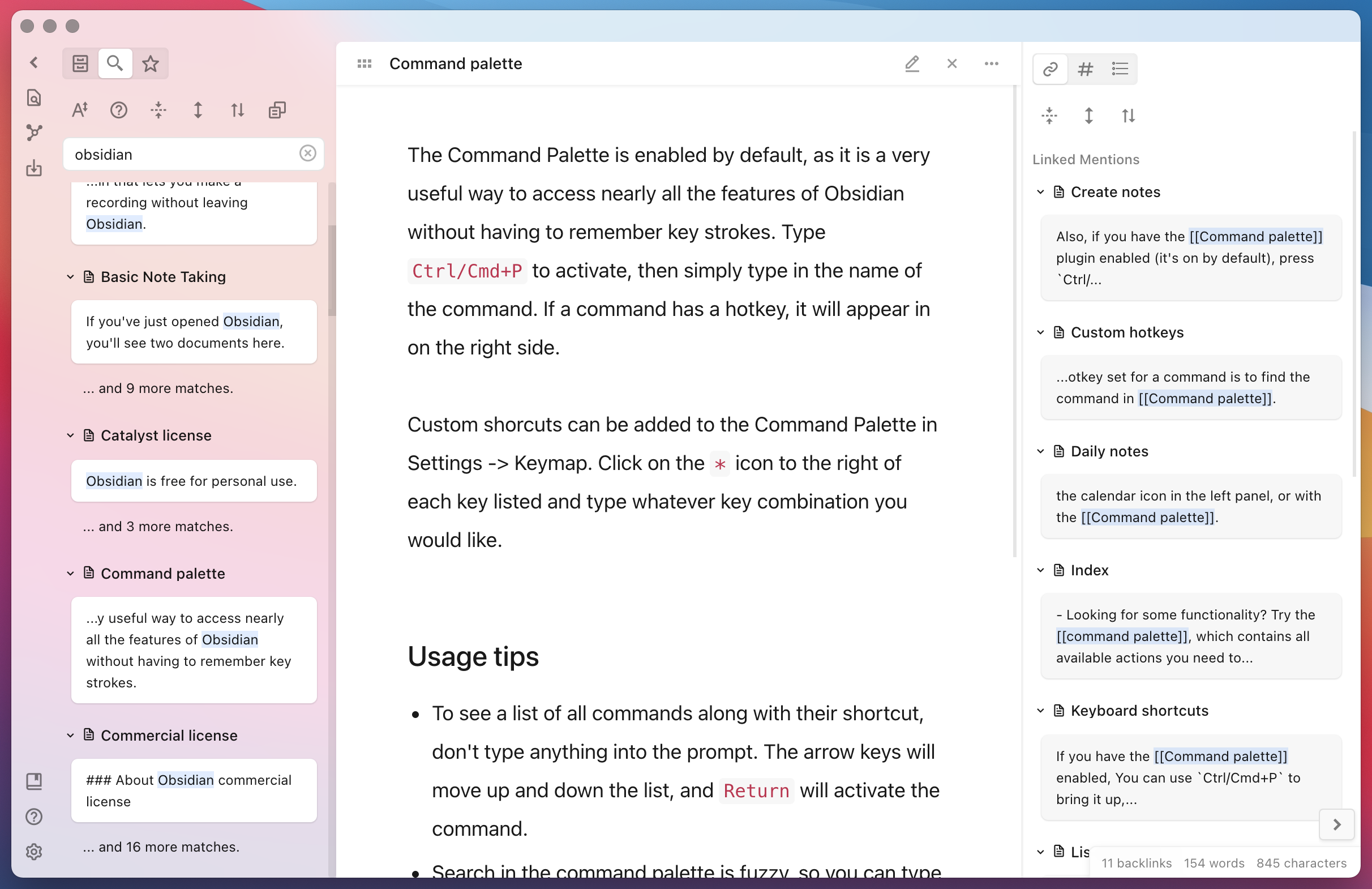
Task: Toggle collapse results in backlinks pane
Action: (x=1049, y=116)
